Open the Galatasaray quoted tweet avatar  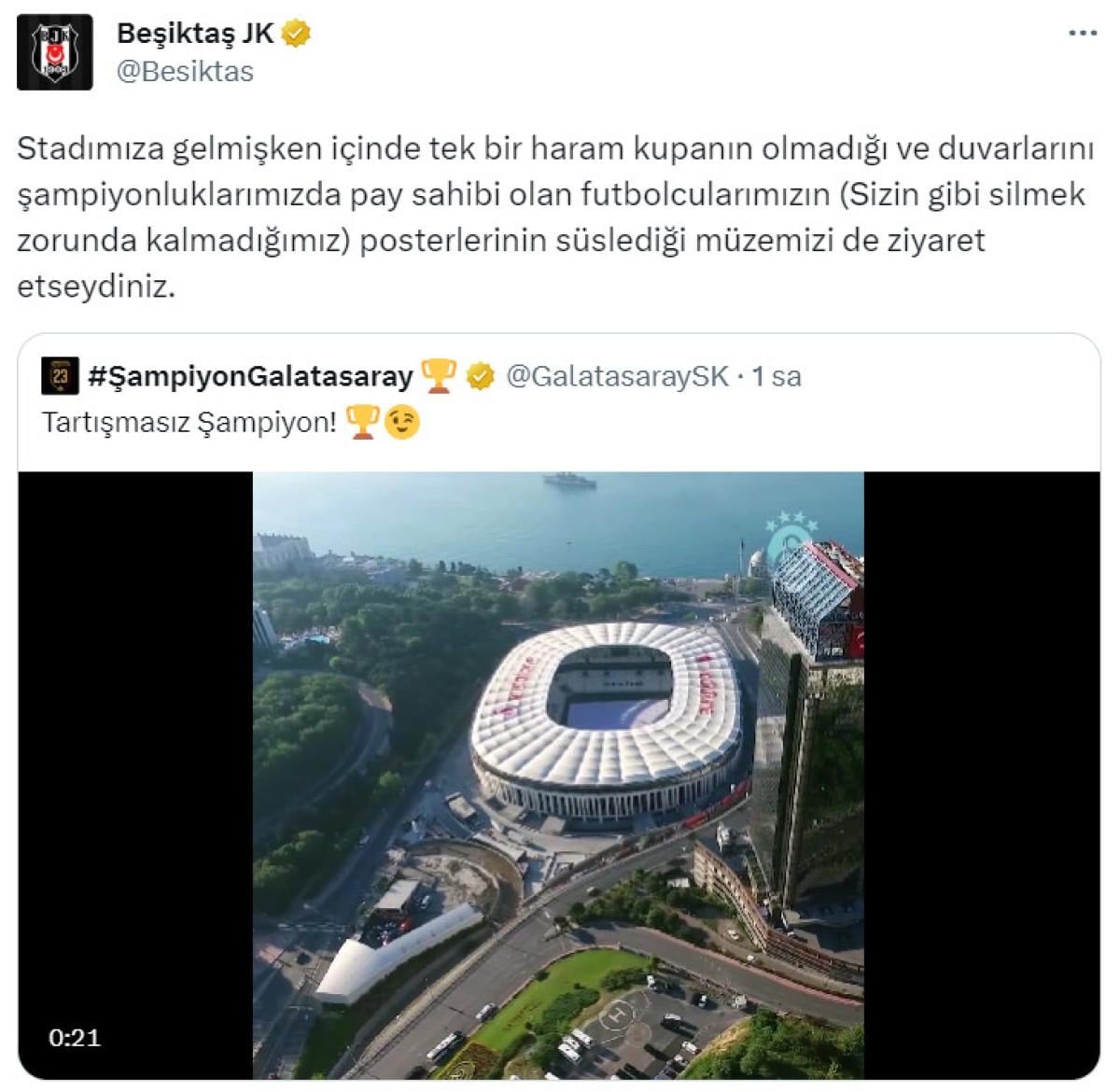[61, 376]
